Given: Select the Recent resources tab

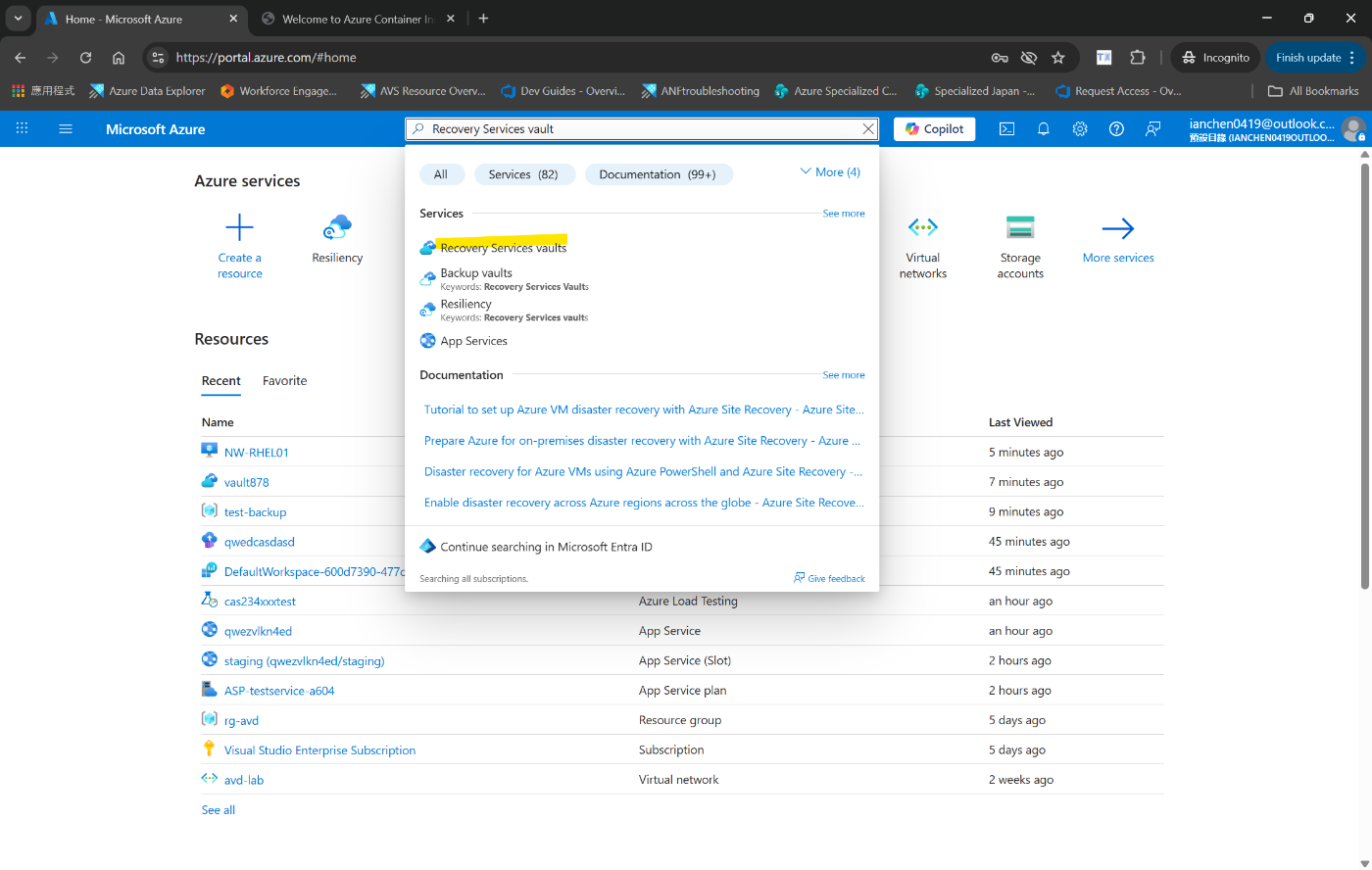Looking at the screenshot, I should click(x=221, y=381).
